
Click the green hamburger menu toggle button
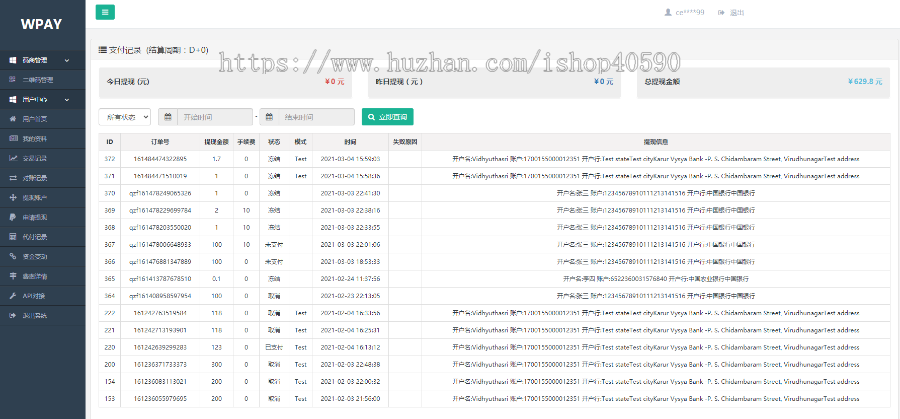click(x=105, y=12)
